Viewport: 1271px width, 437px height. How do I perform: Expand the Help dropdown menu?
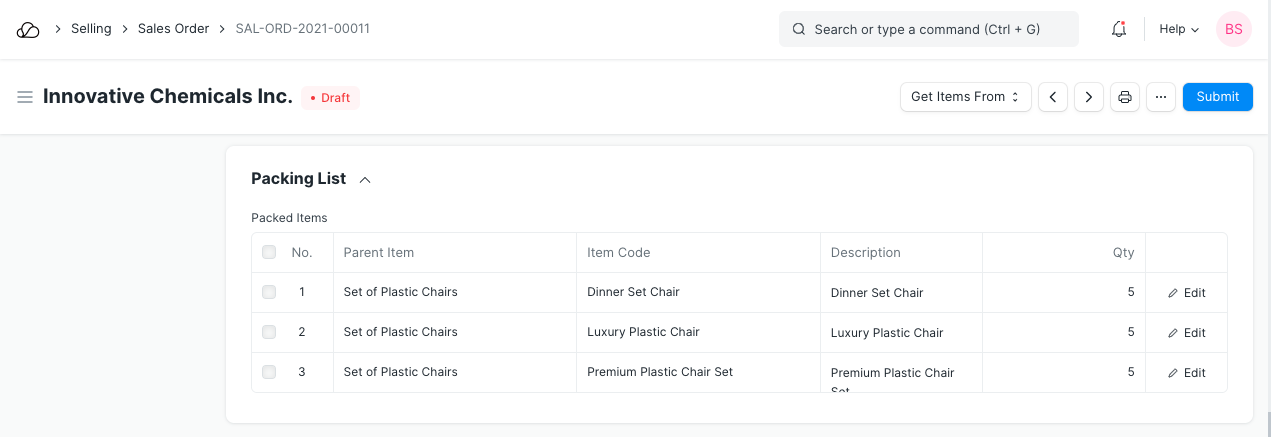[1178, 30]
